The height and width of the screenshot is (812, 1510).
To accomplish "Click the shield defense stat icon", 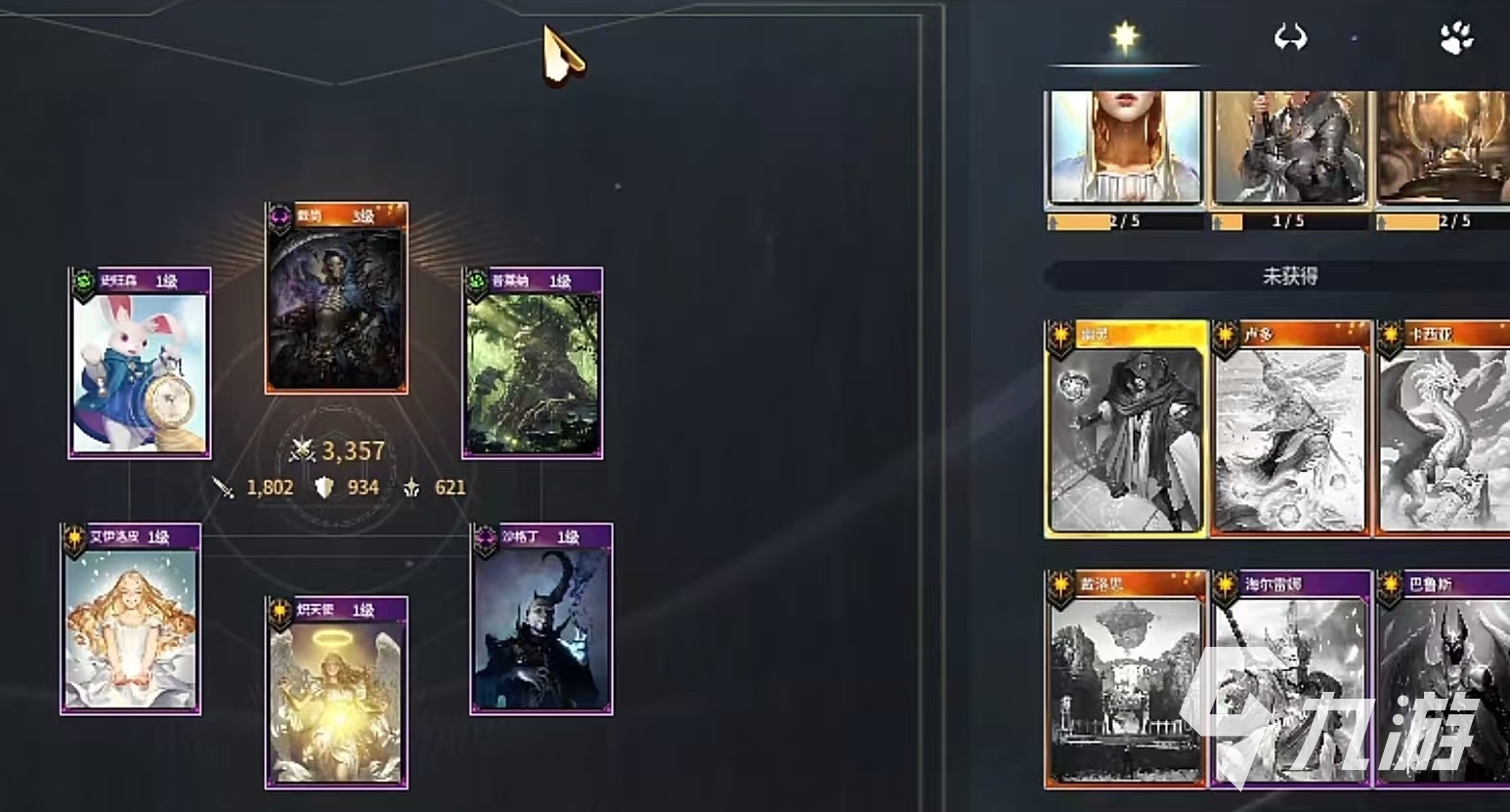I will [x=324, y=487].
